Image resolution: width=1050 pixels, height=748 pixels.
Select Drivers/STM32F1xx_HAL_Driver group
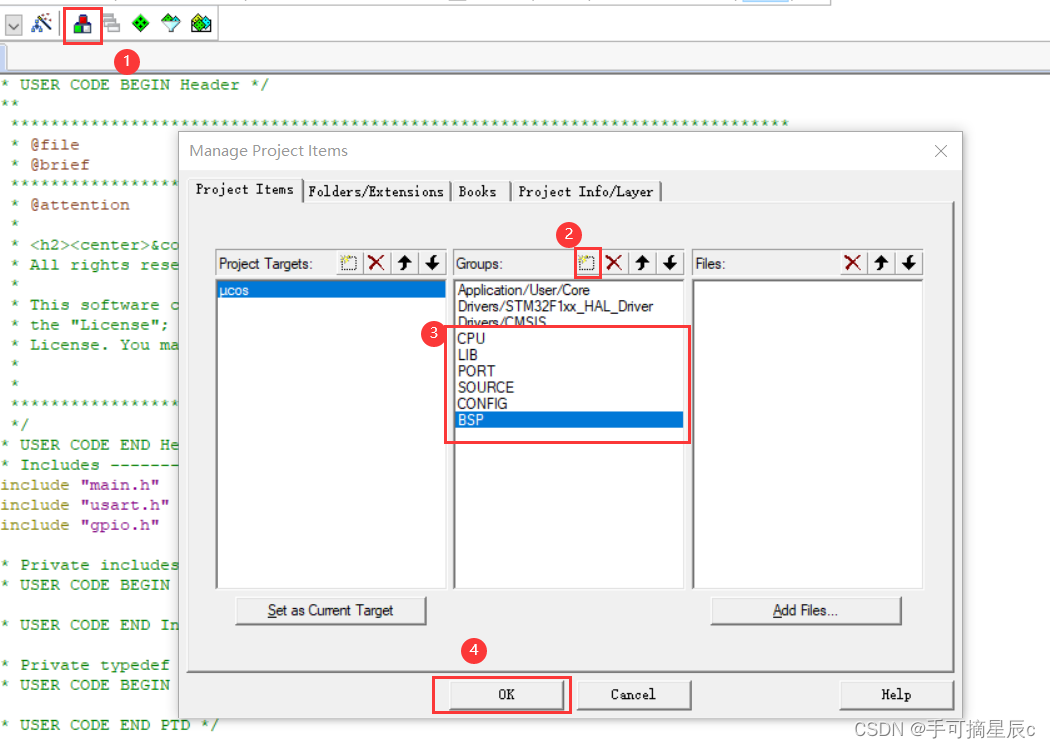568,306
